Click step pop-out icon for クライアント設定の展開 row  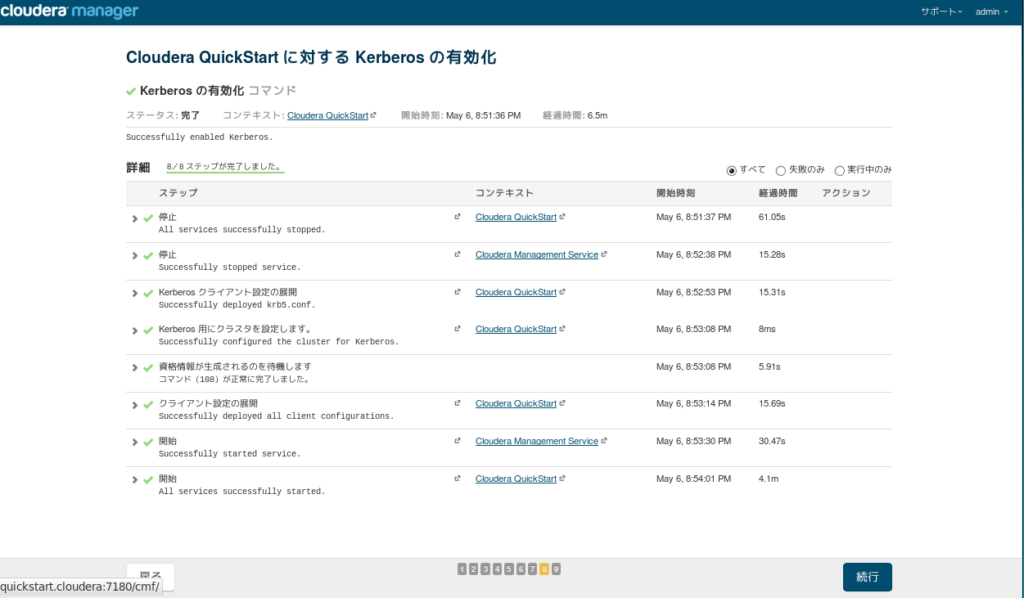click(457, 403)
